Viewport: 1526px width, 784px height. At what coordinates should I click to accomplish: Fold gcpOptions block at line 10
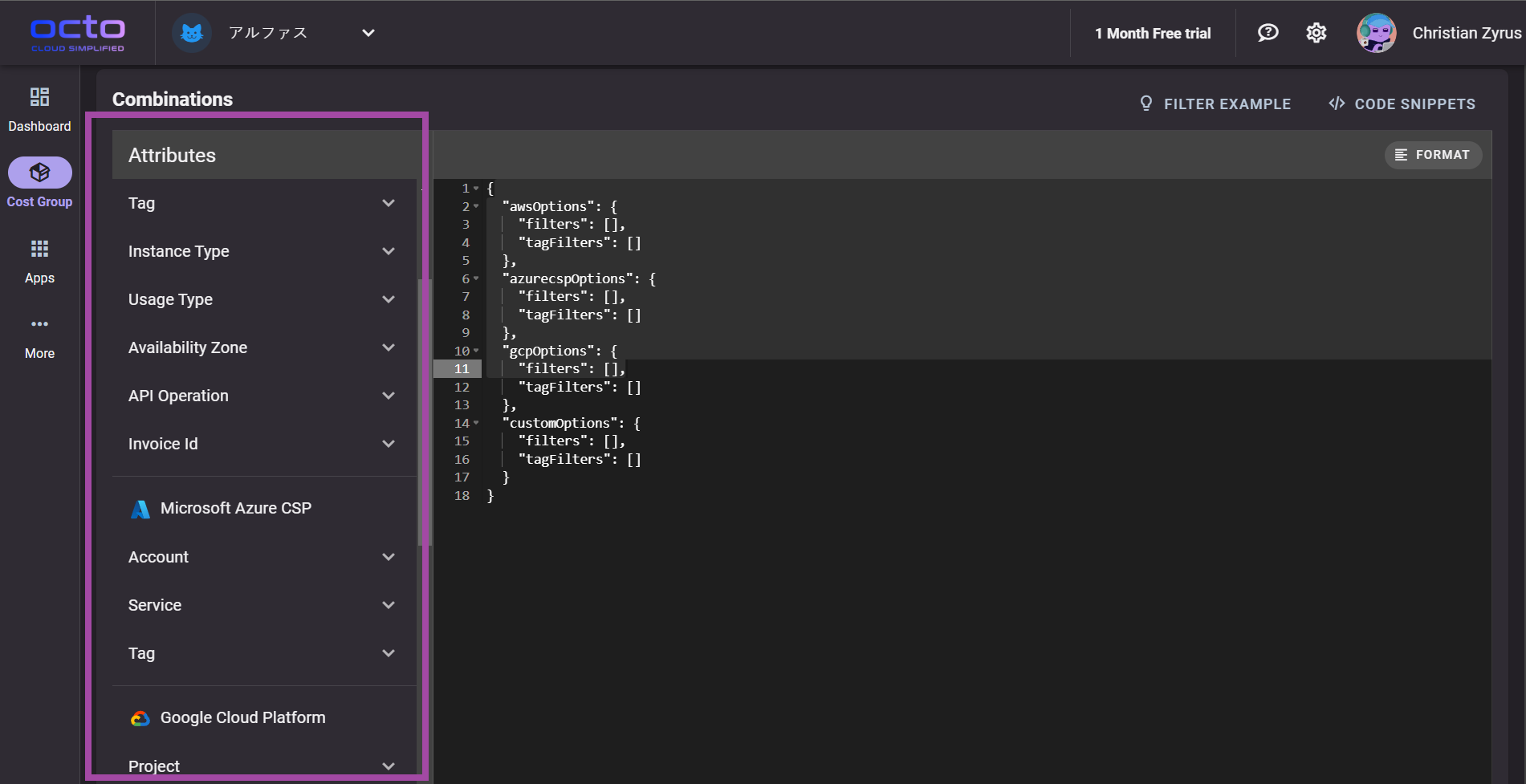click(x=476, y=351)
